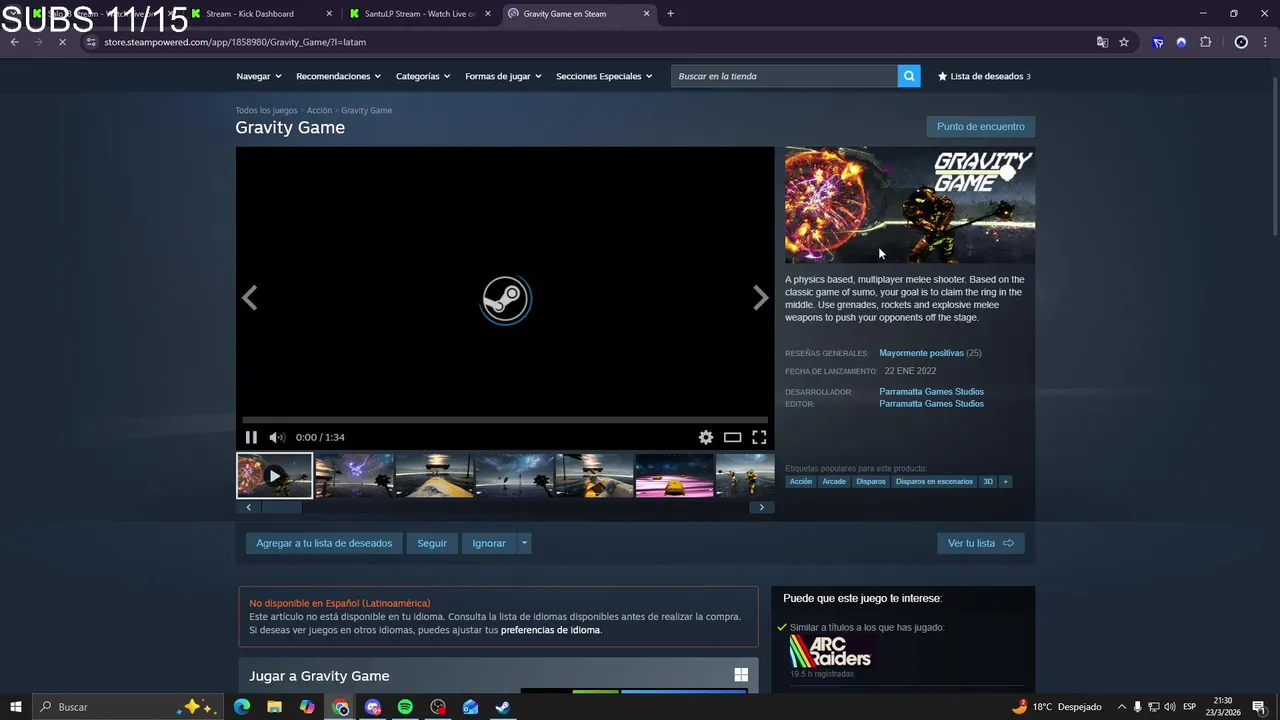Image resolution: width=1280 pixels, height=720 pixels.
Task: Expand the Formas de jugar menu
Action: point(503,76)
